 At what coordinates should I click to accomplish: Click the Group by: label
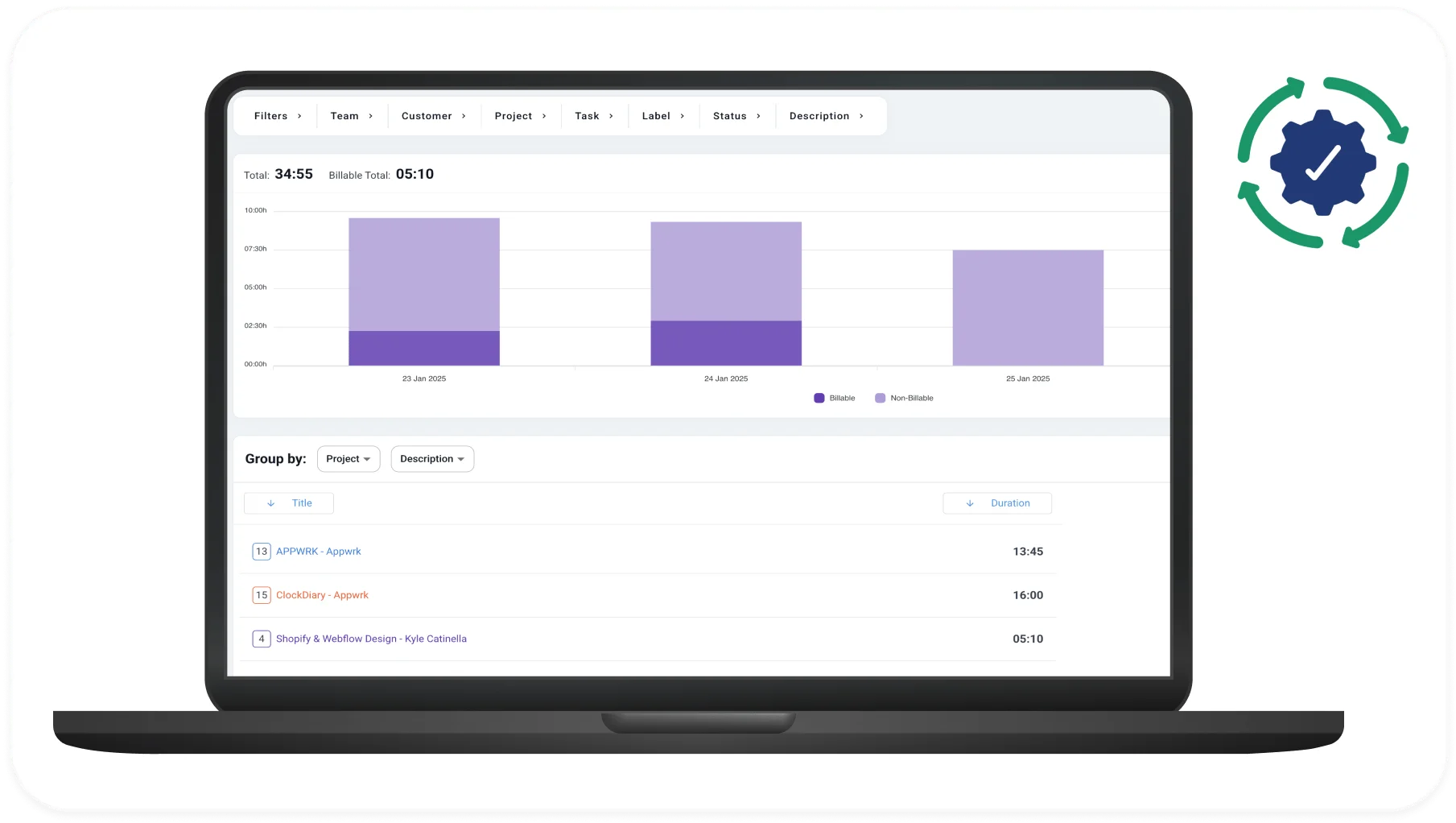point(276,459)
